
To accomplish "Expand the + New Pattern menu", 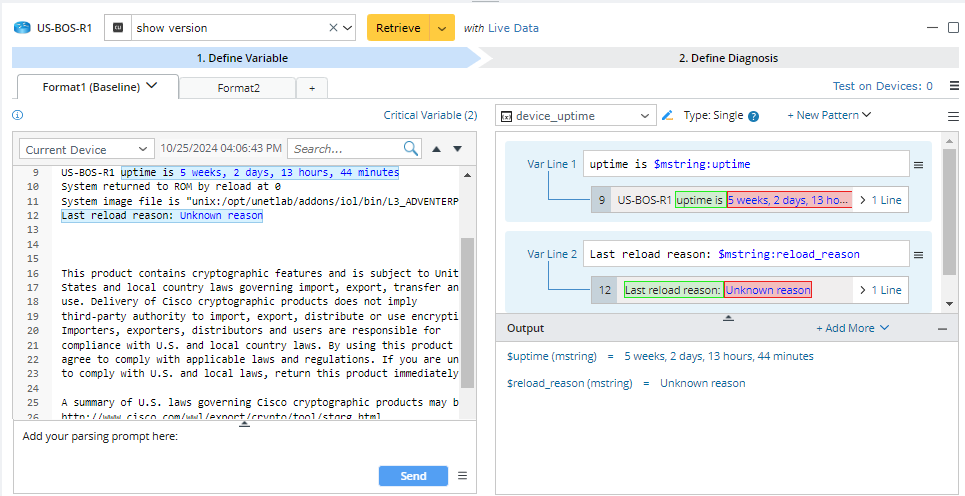I will (829, 115).
